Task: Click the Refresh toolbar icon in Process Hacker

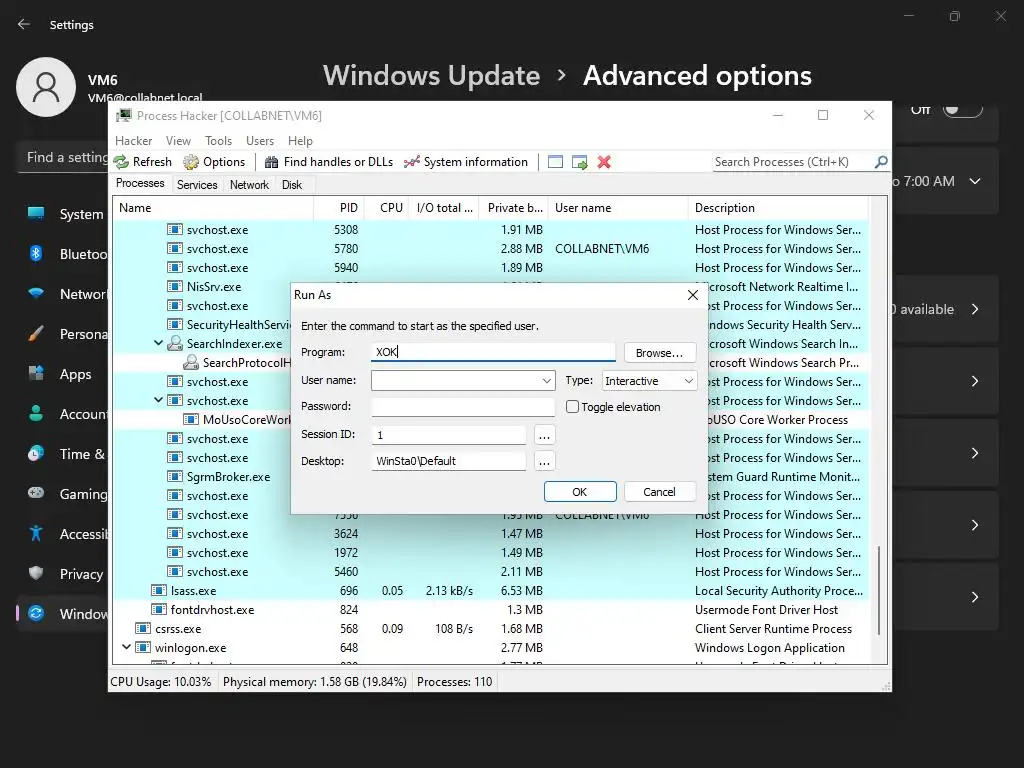Action: tap(121, 162)
